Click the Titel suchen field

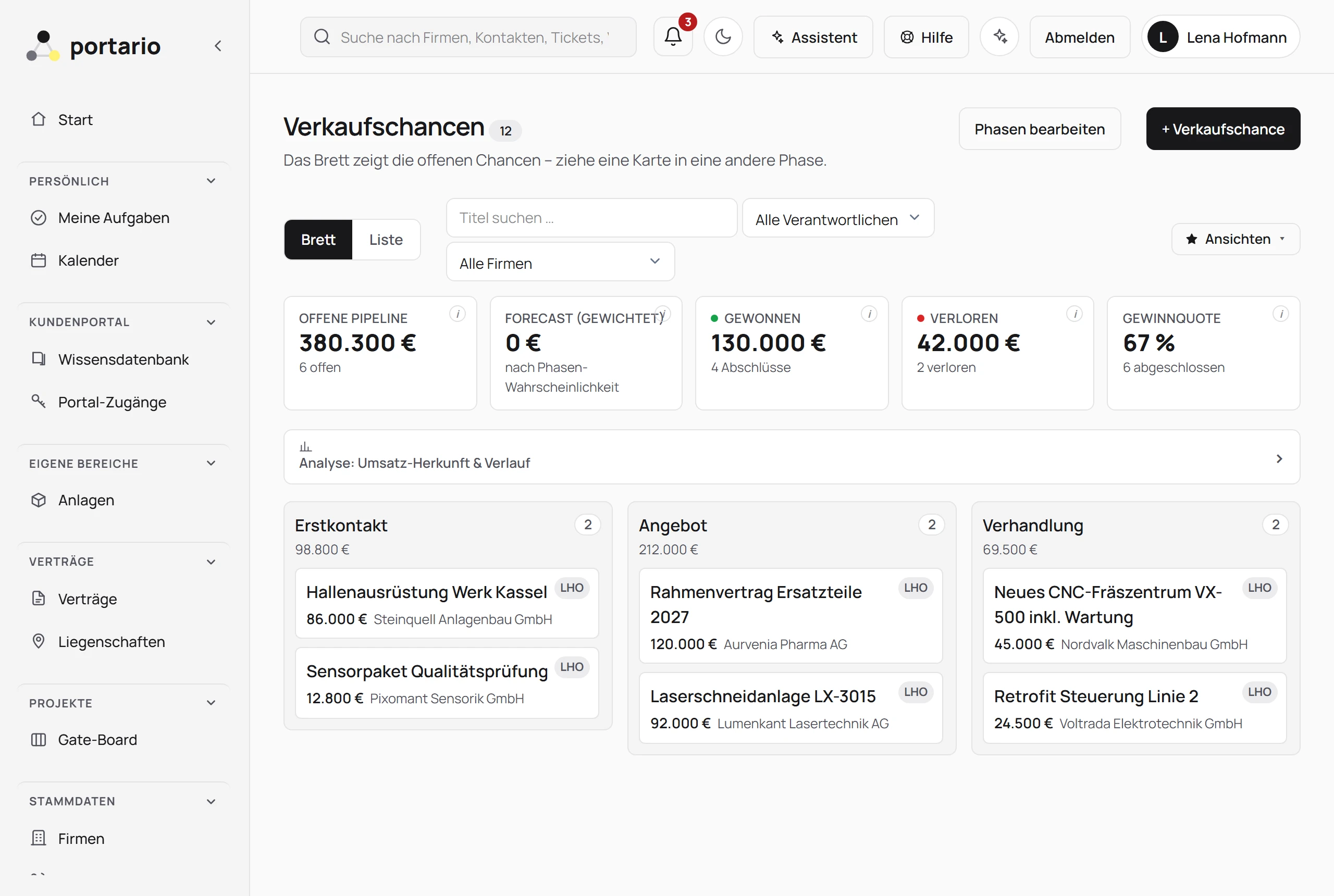(x=591, y=218)
